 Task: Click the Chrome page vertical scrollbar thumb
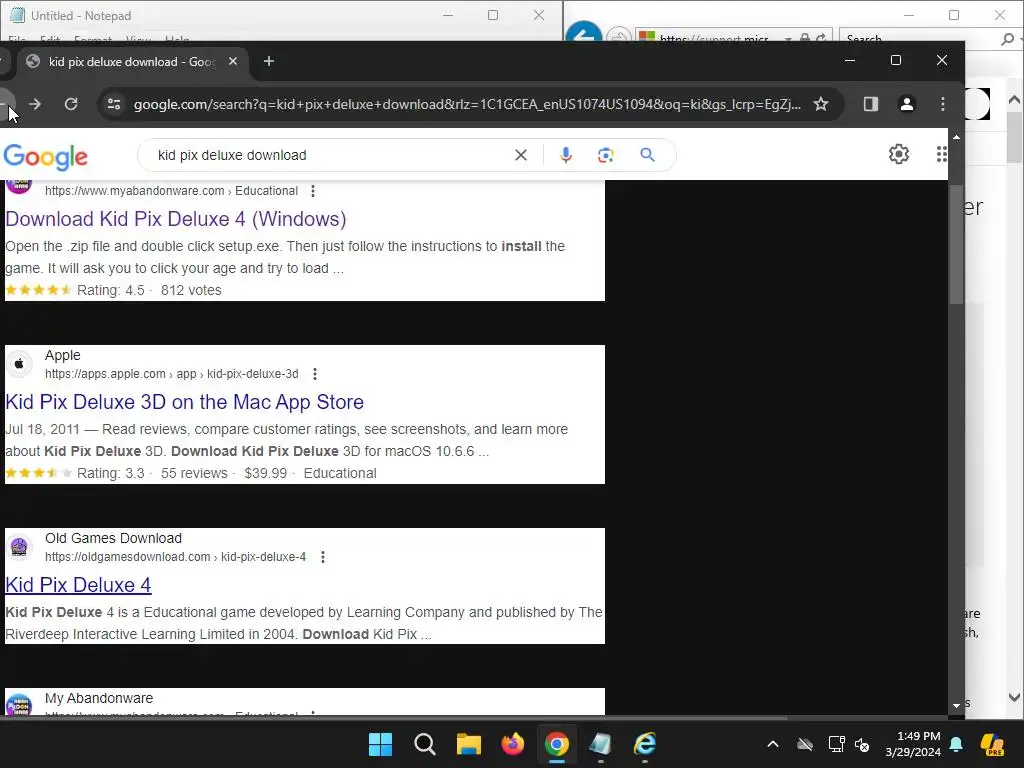pyautogui.click(x=956, y=244)
